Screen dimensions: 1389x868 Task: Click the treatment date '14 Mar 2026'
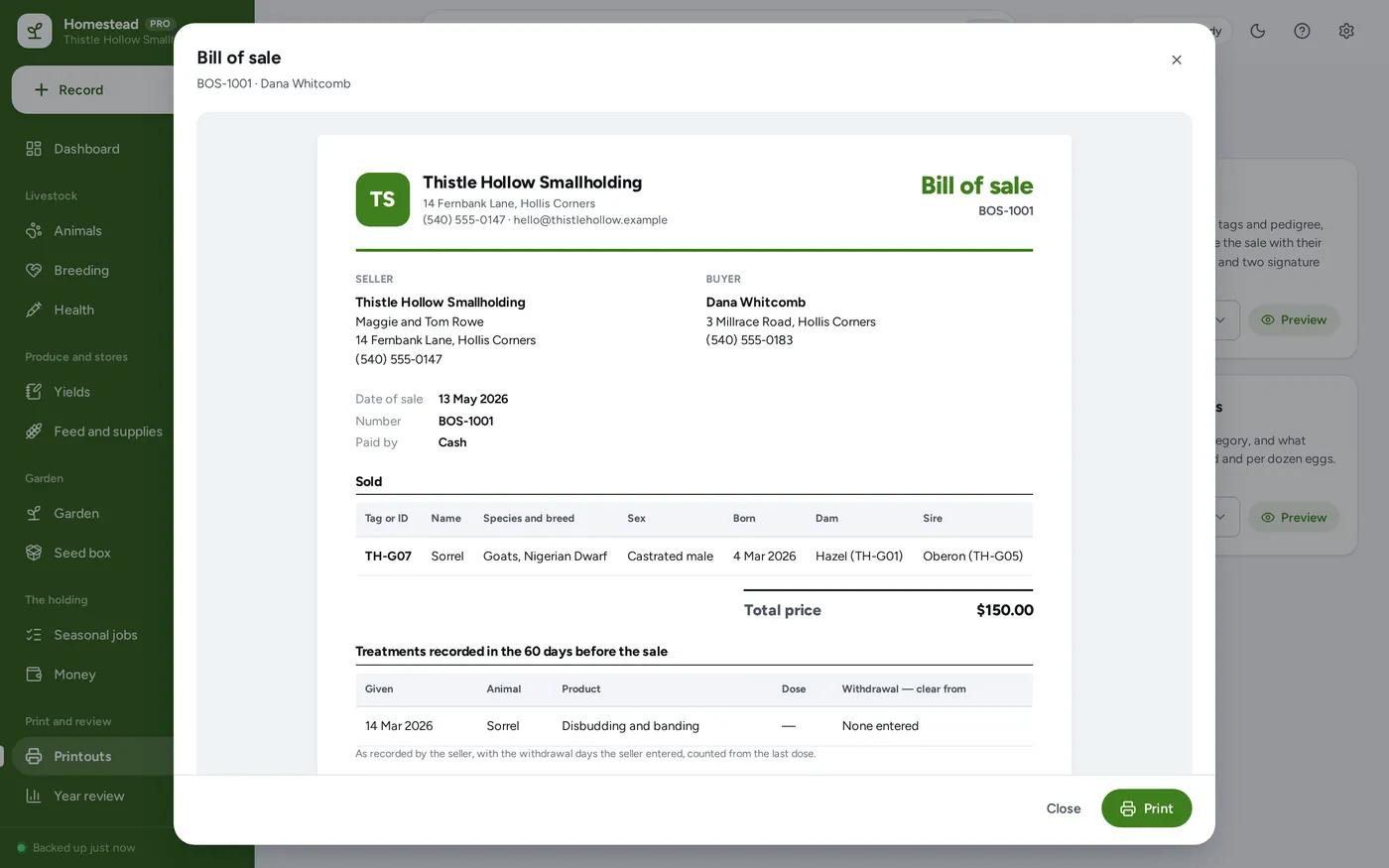[x=399, y=726]
